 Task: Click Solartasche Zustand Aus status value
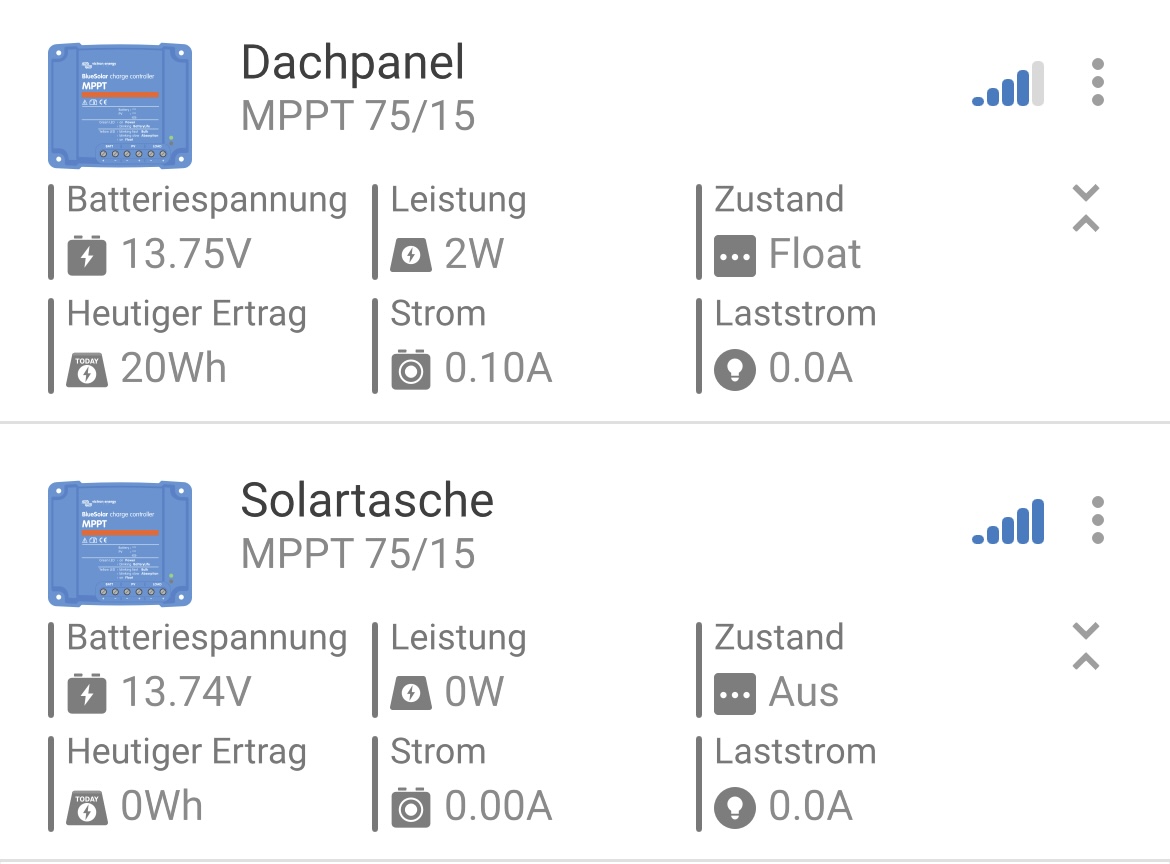click(x=803, y=693)
